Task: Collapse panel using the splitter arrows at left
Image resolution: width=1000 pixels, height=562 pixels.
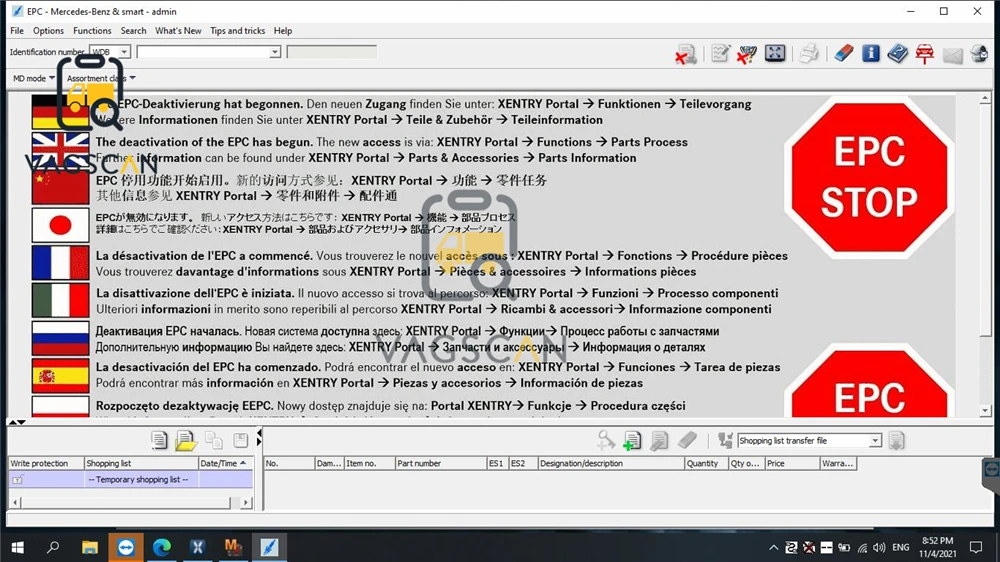Action: pos(17,422)
